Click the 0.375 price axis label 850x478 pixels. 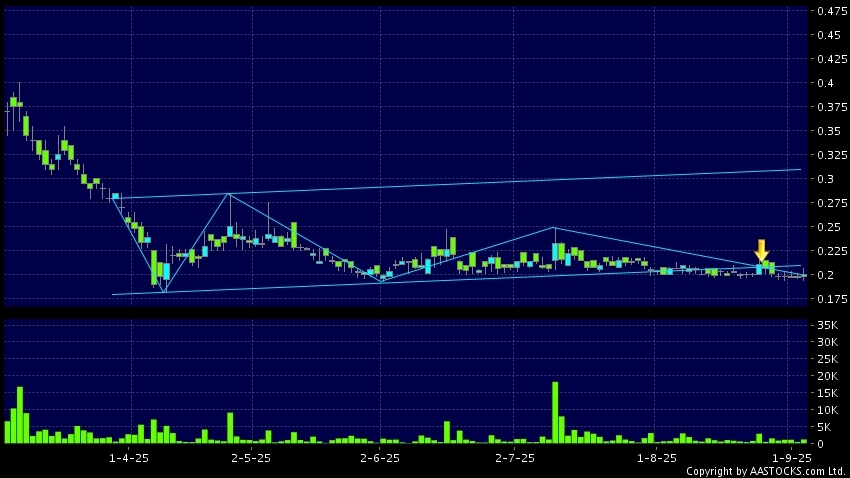pos(832,107)
